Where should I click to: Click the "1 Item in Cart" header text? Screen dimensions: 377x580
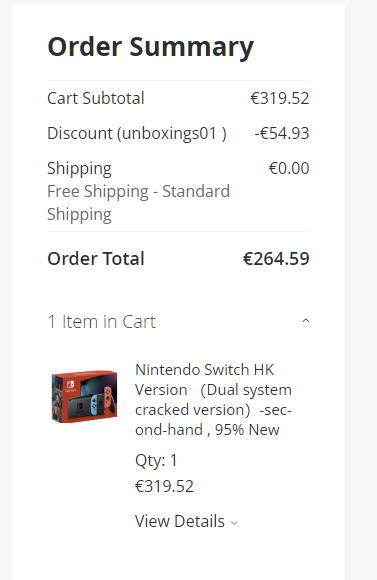[102, 321]
